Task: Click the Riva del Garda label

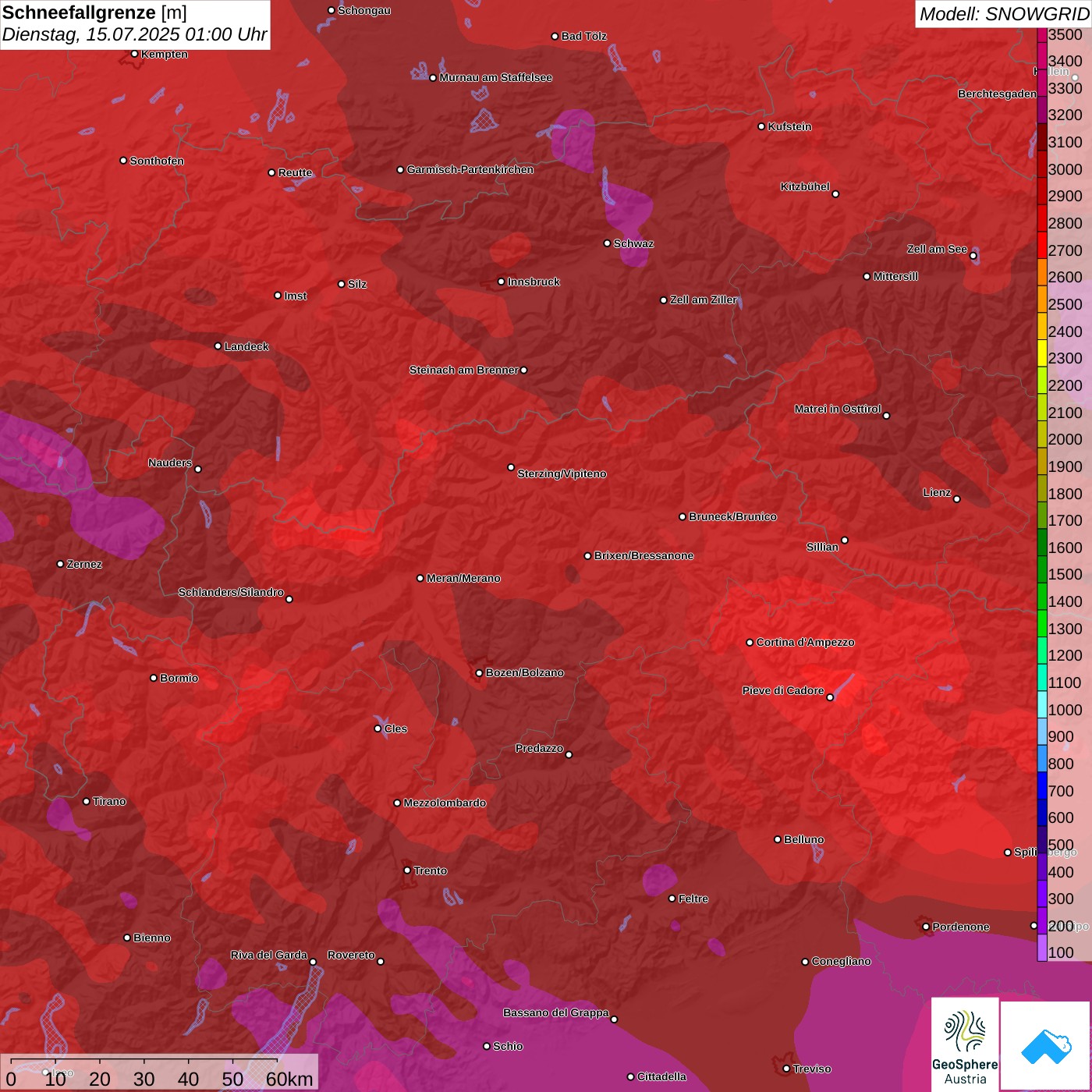Action: tap(269, 955)
